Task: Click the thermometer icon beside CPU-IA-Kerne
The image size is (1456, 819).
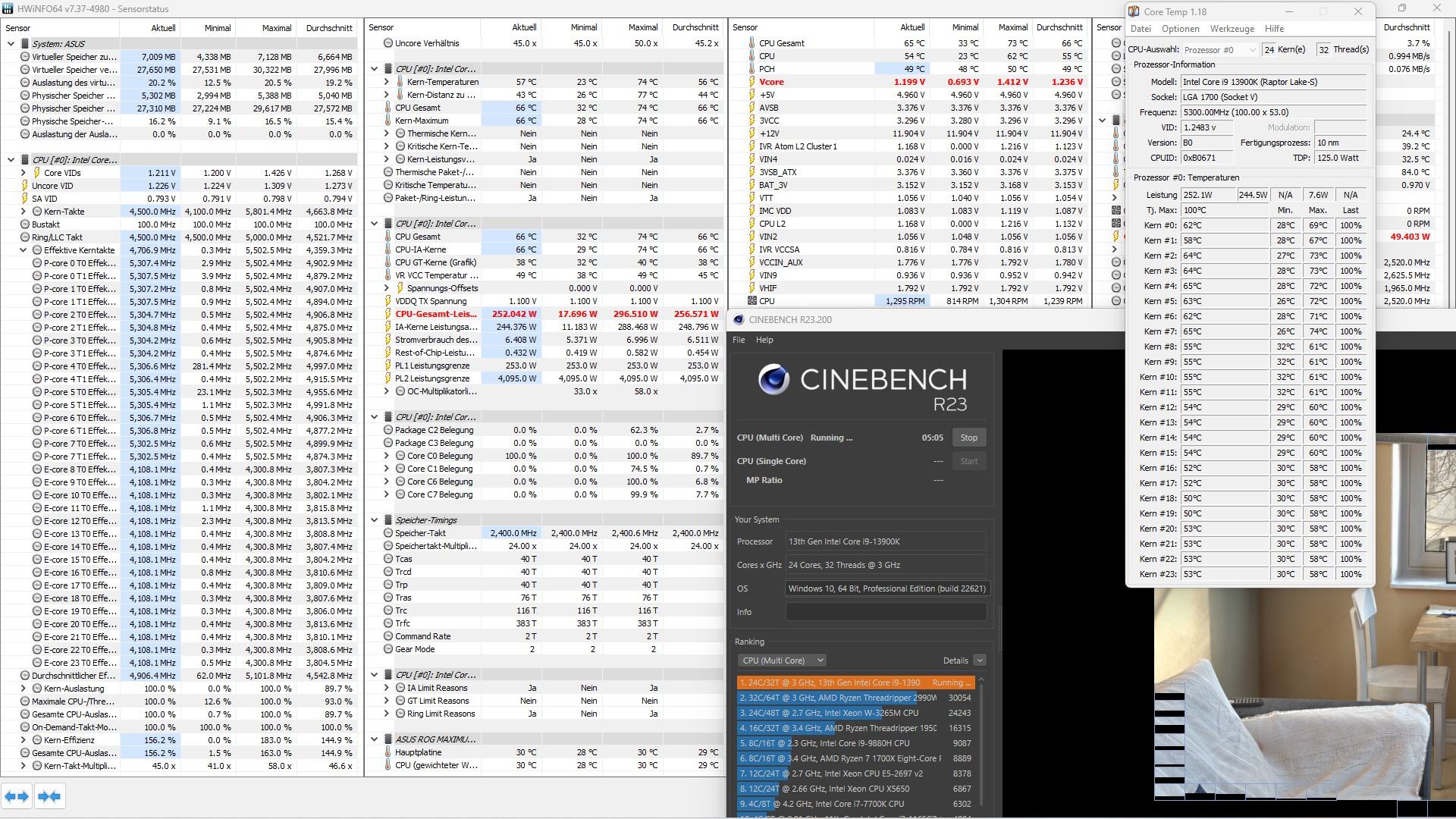Action: pyautogui.click(x=388, y=249)
